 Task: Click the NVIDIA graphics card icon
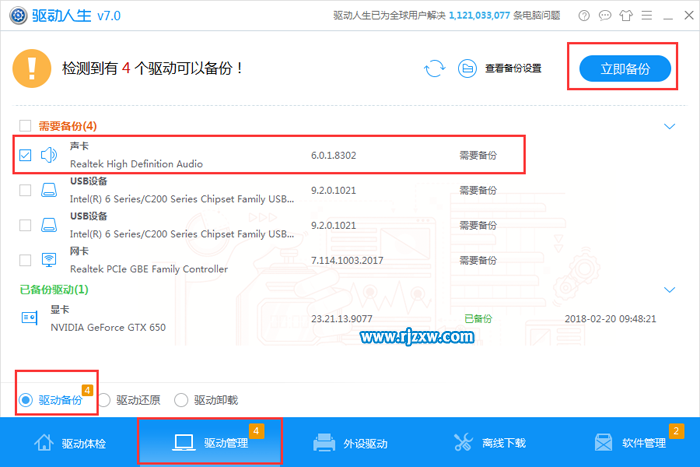pyautogui.click(x=29, y=318)
